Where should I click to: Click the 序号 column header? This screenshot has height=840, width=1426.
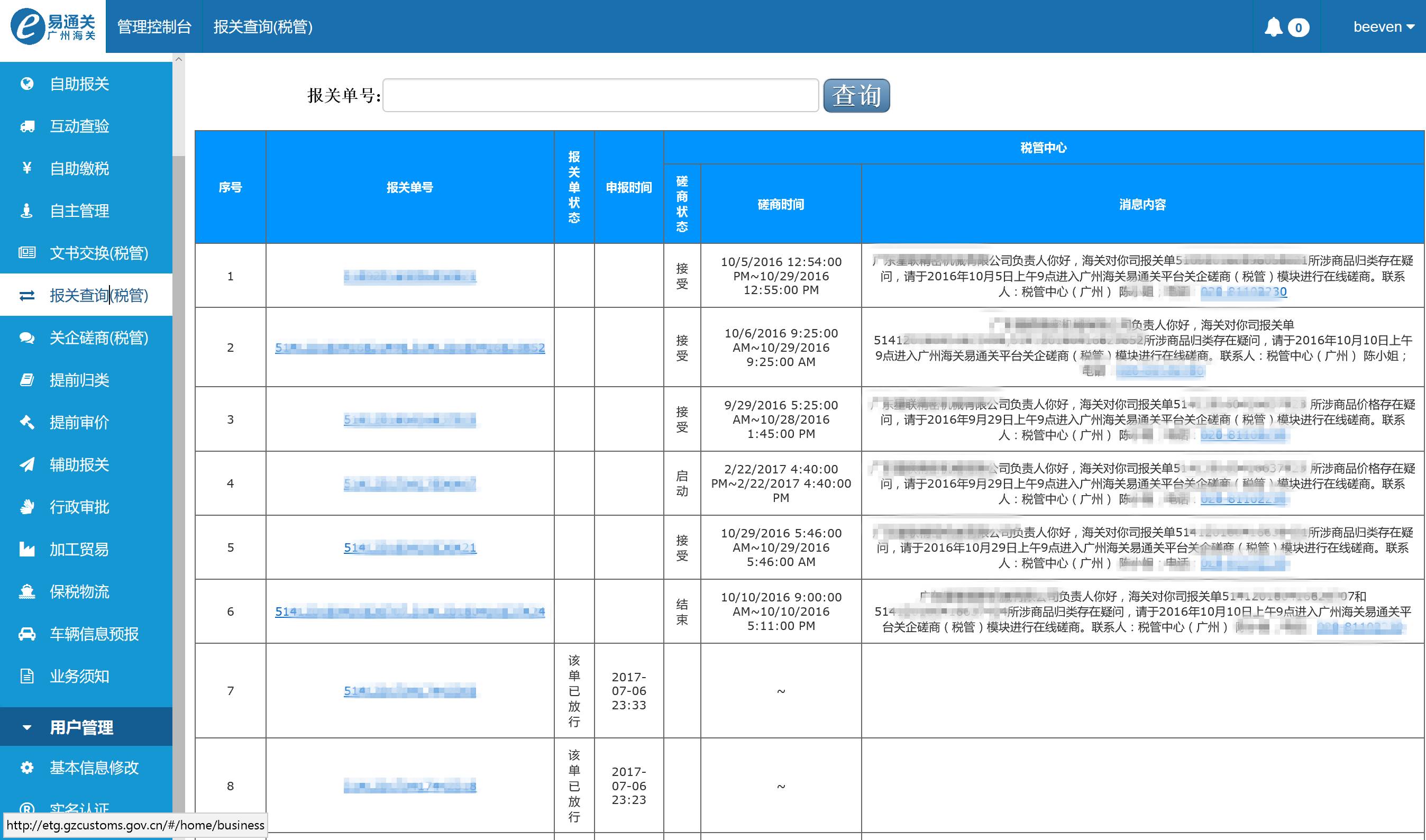coord(230,187)
